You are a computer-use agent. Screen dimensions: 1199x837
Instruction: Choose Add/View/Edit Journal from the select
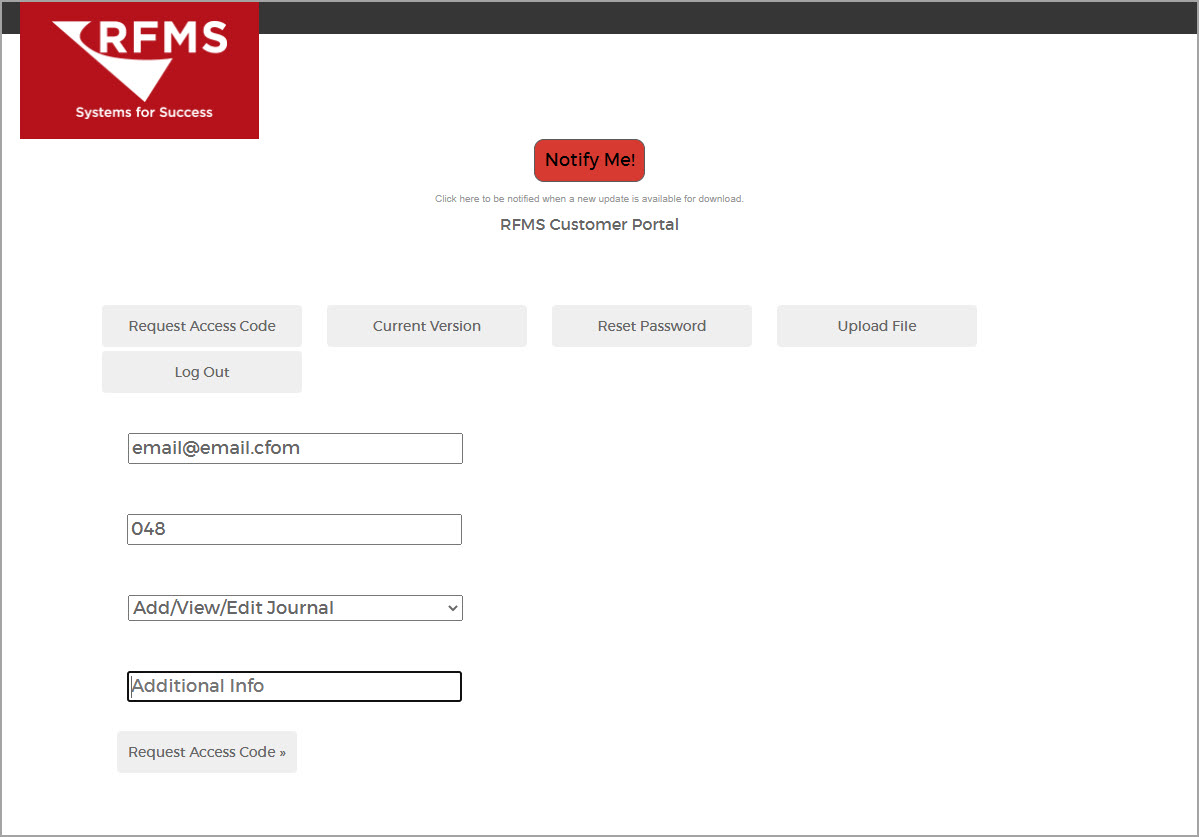tap(294, 607)
